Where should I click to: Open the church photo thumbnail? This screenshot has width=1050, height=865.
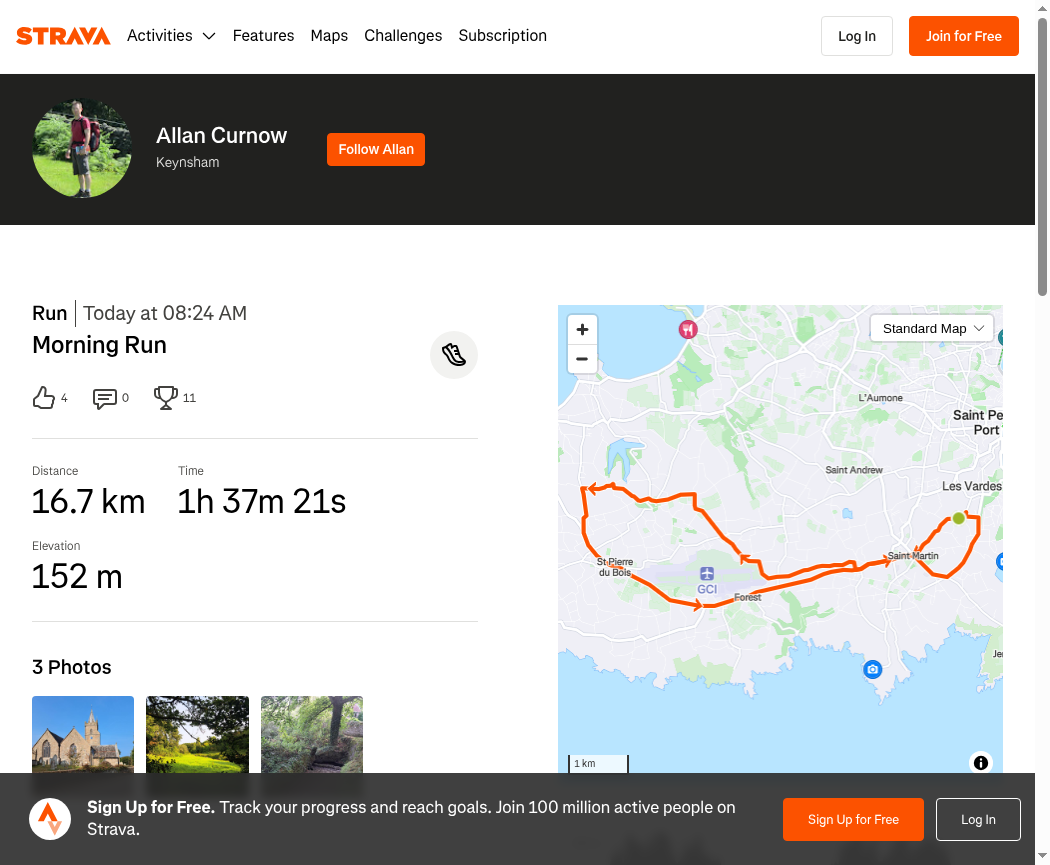click(83, 734)
